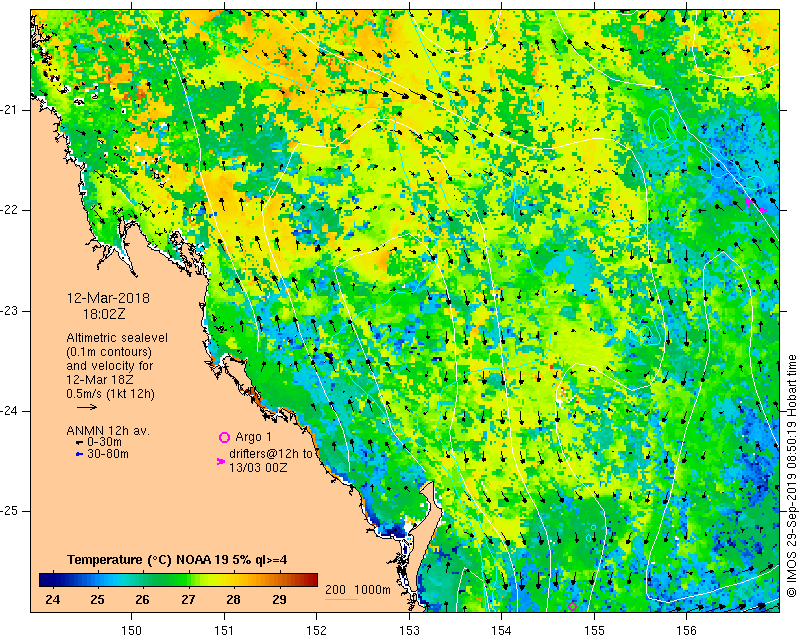Image resolution: width=800 pixels, height=640 pixels.
Task: Click the dark red colorbar end past 29
Action: (x=309, y=580)
